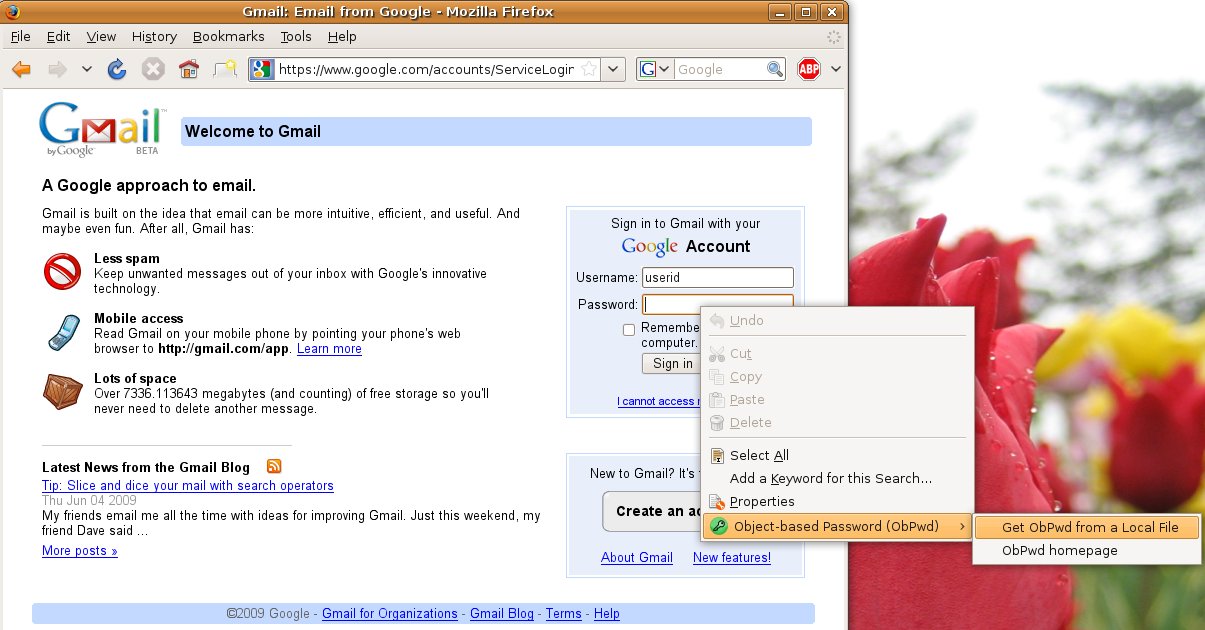This screenshot has width=1205, height=630.
Task: Open the Terms footer link
Action: pyautogui.click(x=564, y=613)
